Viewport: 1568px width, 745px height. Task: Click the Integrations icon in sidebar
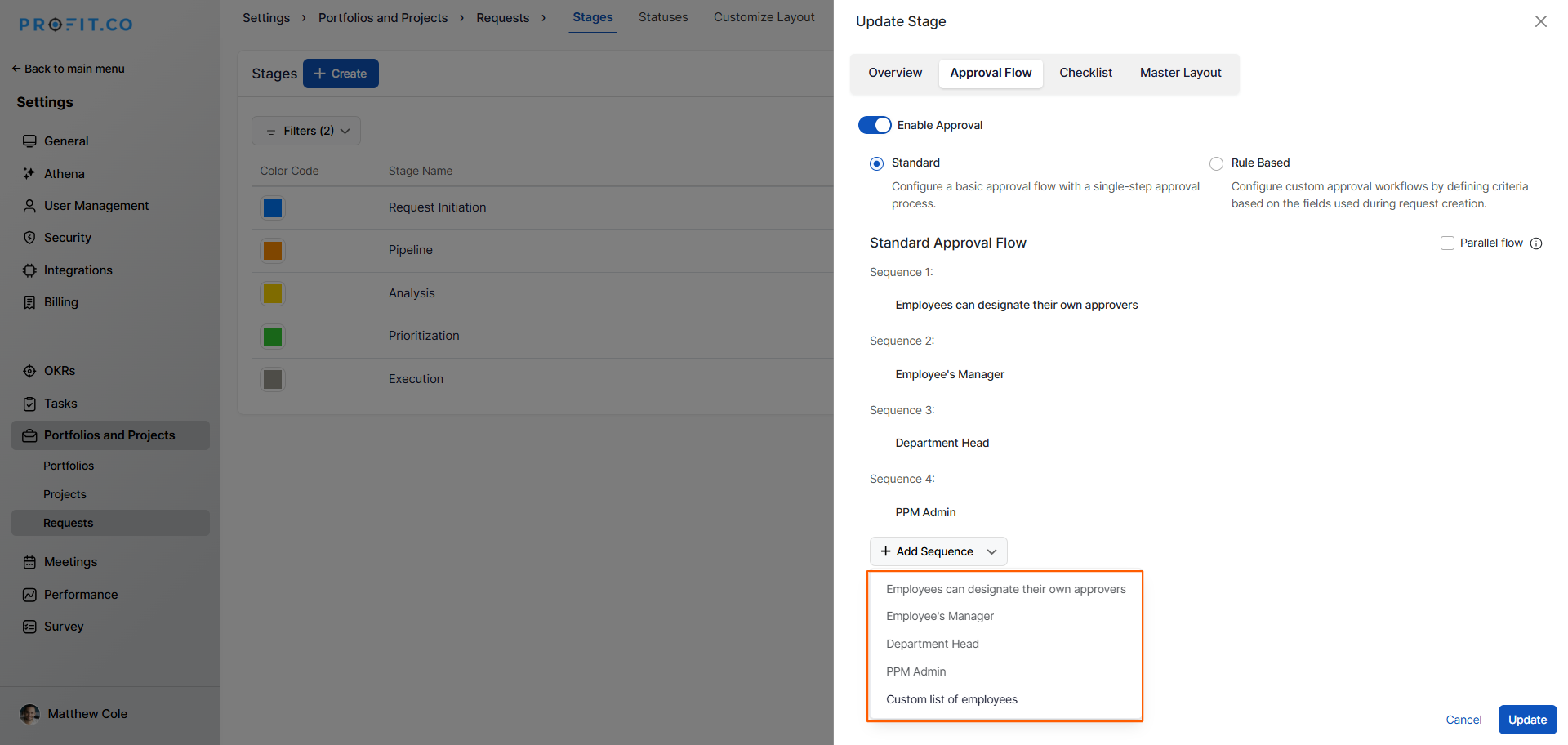point(29,270)
